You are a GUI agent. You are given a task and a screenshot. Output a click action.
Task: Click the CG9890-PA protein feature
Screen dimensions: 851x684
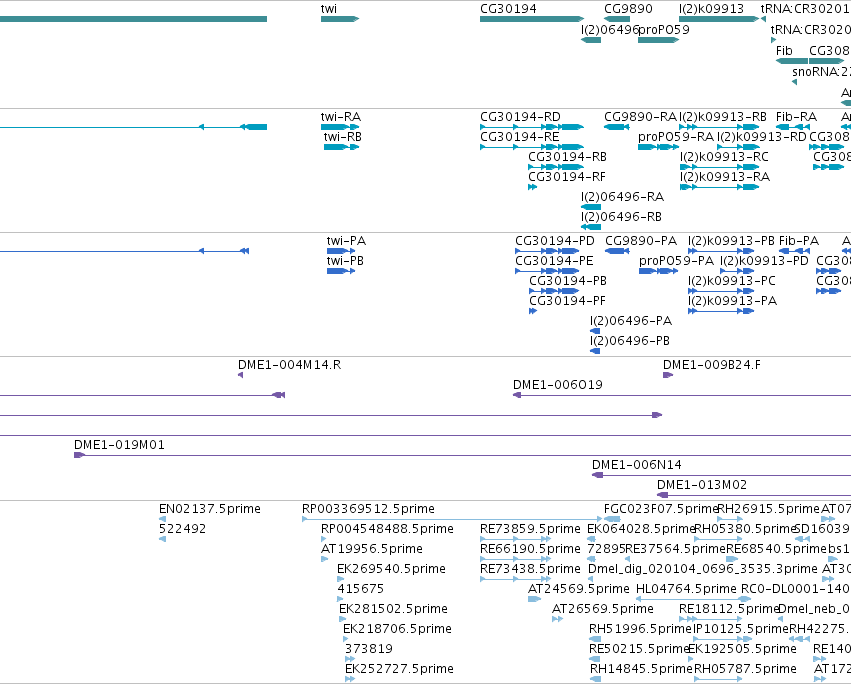pyautogui.click(x=617, y=251)
